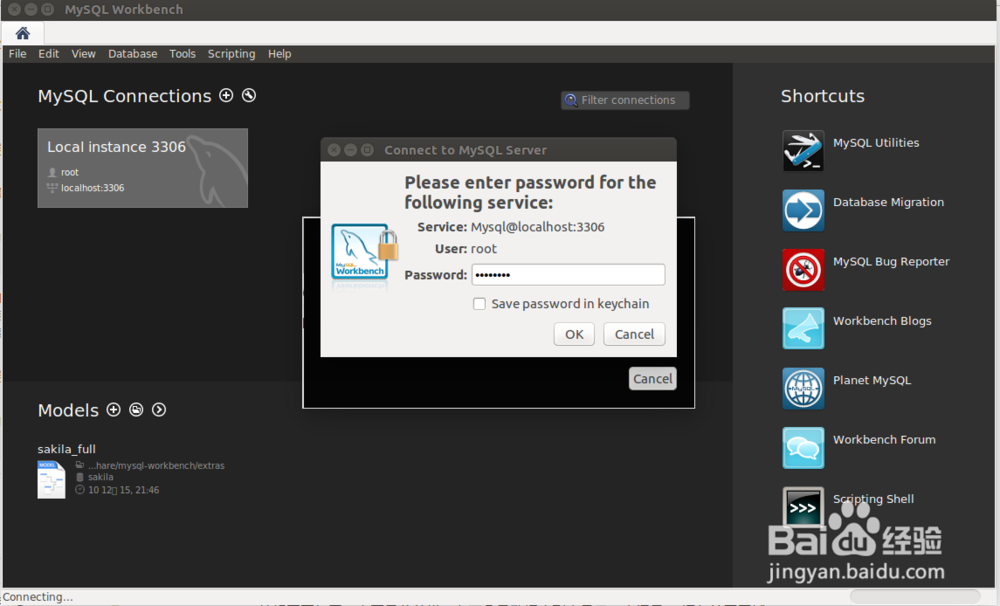Click the root user text on connection tile

pos(70,172)
